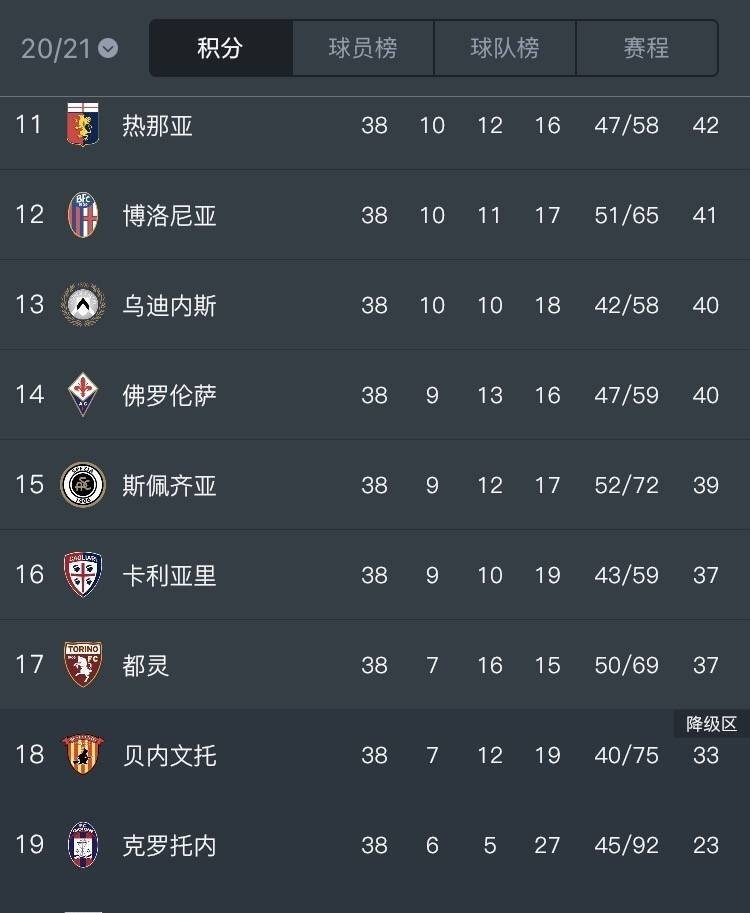The width and height of the screenshot is (750, 913).
Task: Tap the Torino club crest
Action: [x=83, y=664]
